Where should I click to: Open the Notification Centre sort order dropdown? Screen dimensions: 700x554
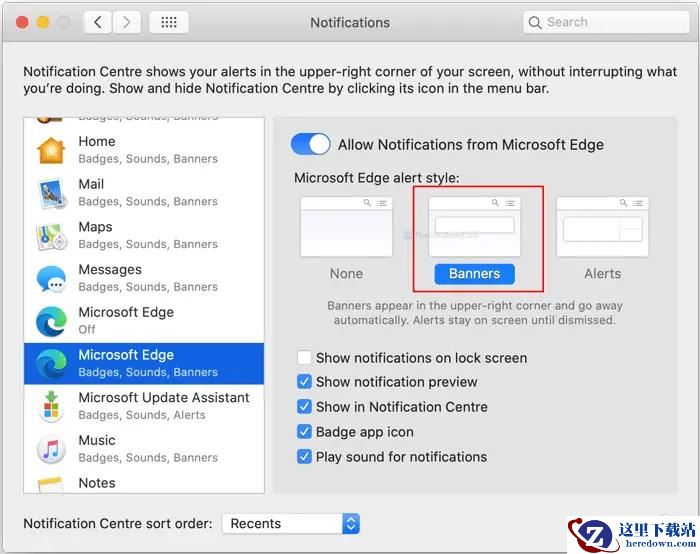[x=290, y=523]
